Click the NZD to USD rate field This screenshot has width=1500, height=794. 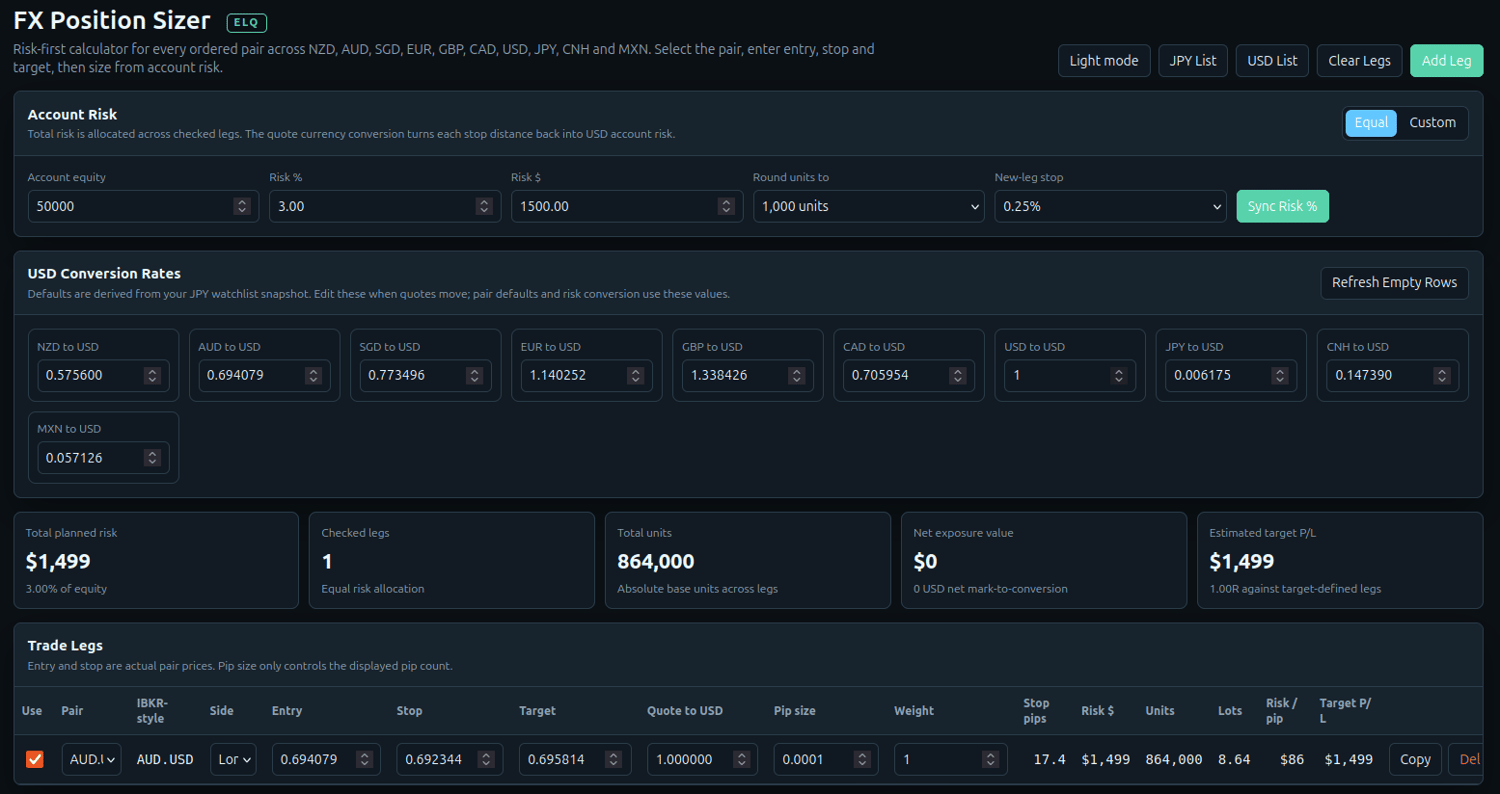coord(103,376)
